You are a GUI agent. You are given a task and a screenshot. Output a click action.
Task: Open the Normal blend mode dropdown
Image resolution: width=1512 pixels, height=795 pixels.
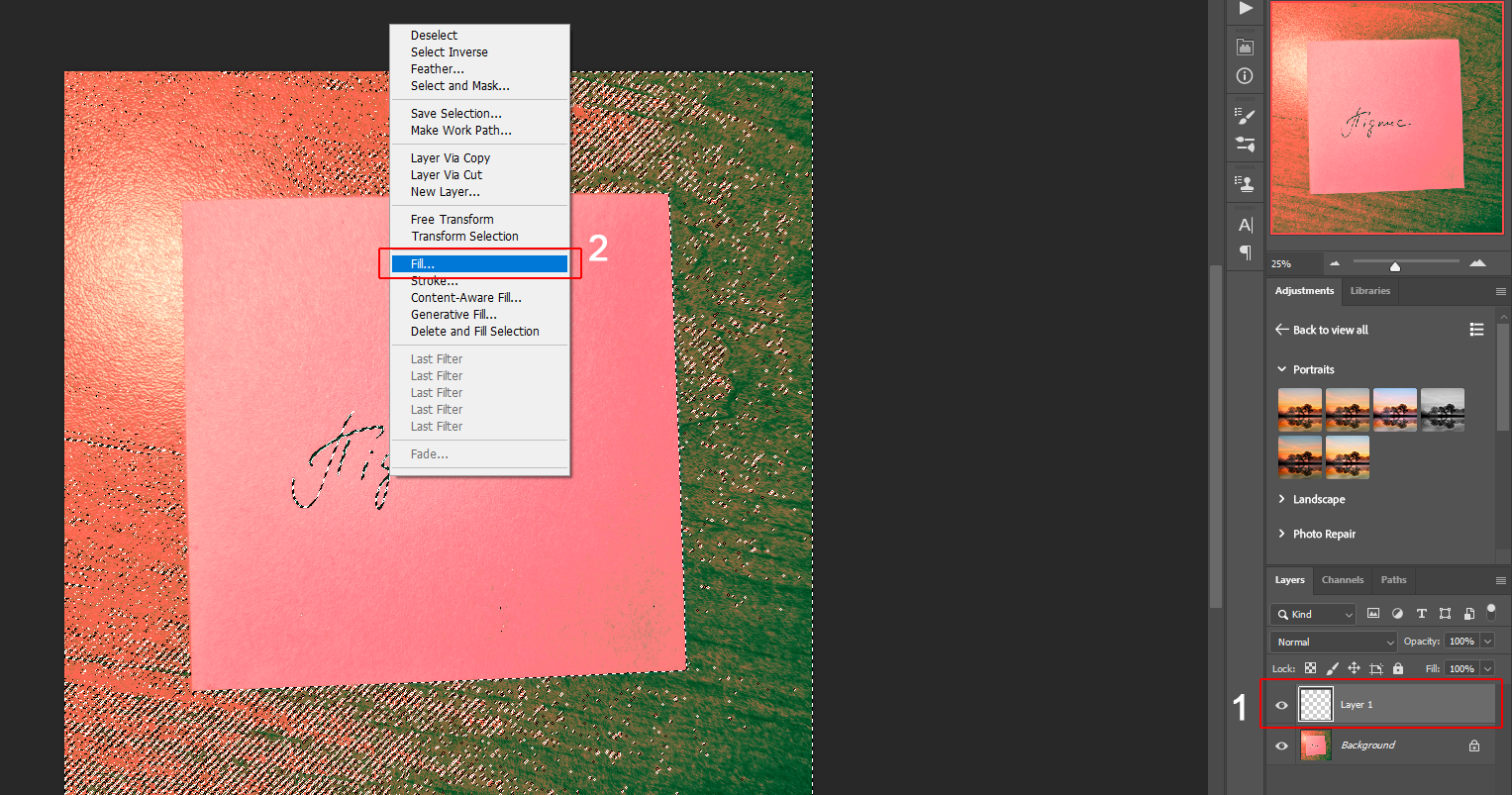[1333, 642]
